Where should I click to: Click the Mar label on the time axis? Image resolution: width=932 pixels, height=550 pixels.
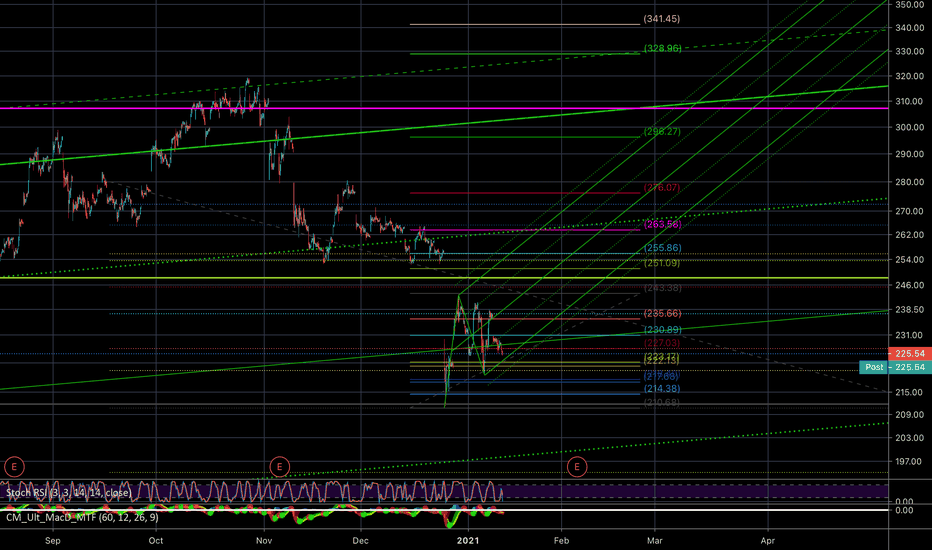coord(654,540)
